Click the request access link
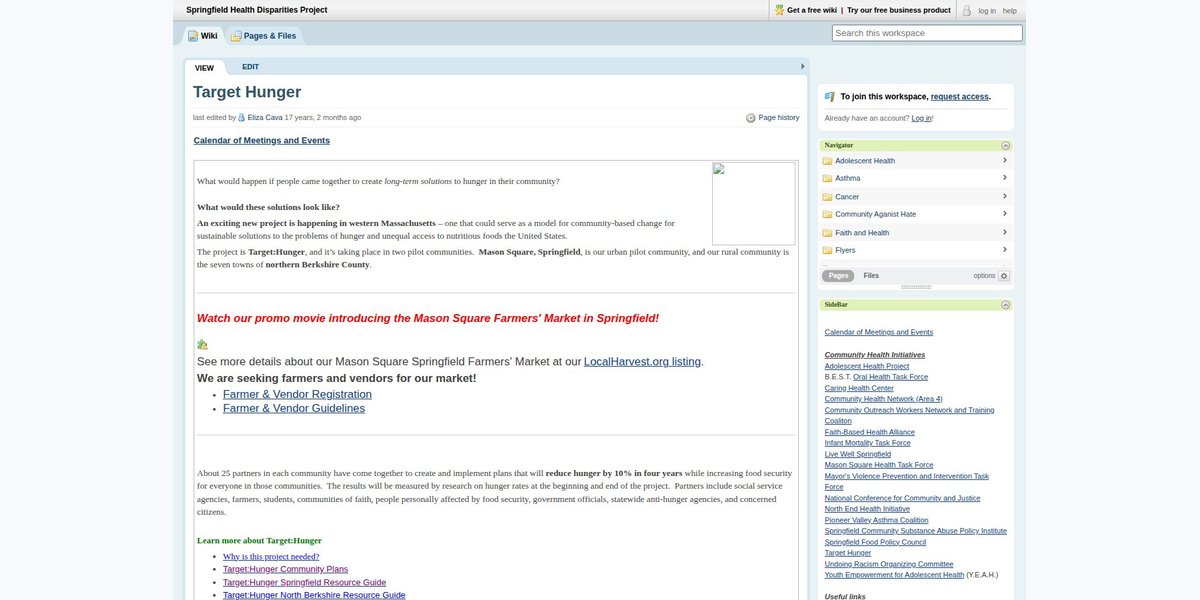 coord(959,97)
